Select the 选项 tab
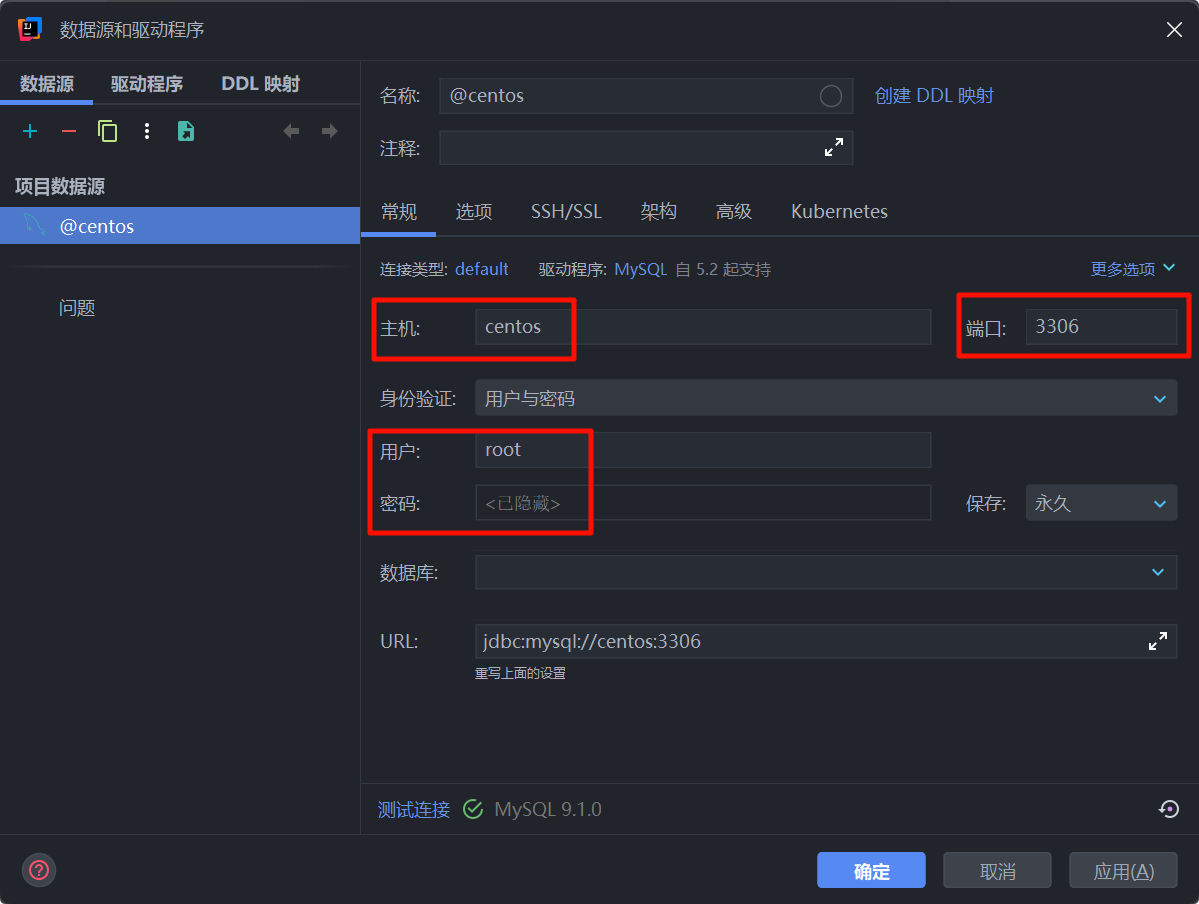The width and height of the screenshot is (1199, 904). click(474, 212)
